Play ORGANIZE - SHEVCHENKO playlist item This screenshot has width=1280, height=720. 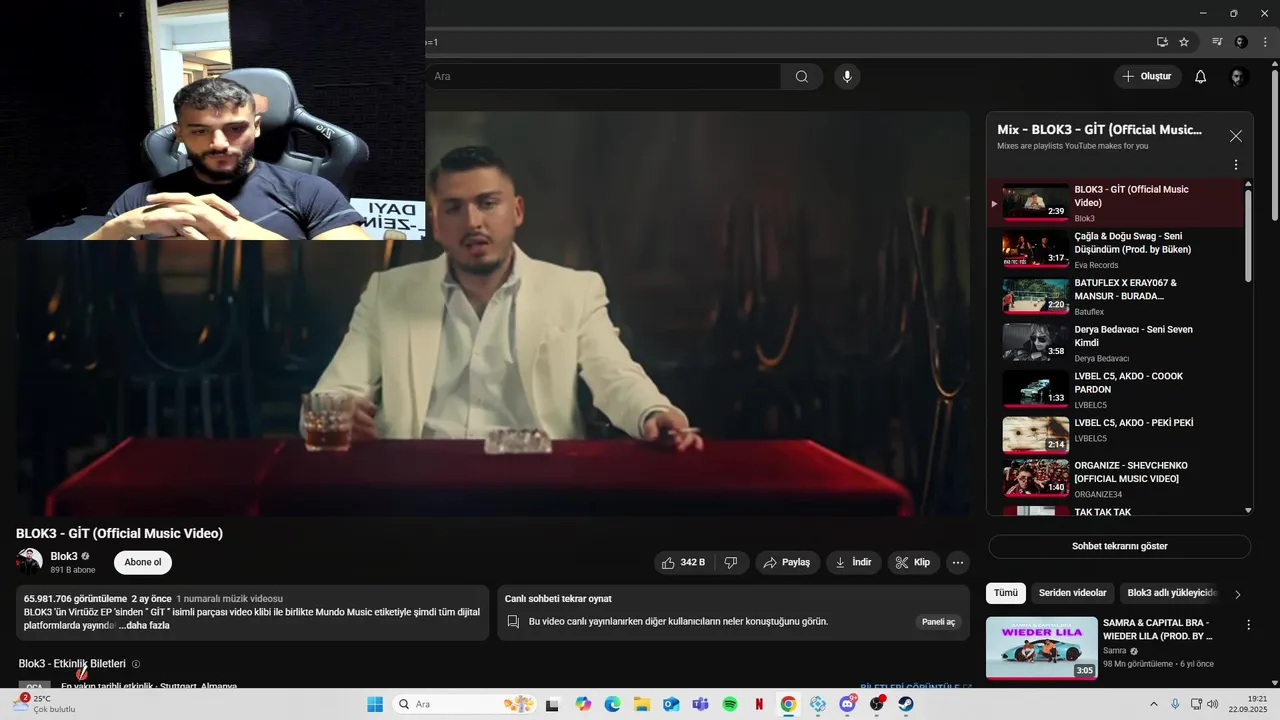pos(1118,479)
